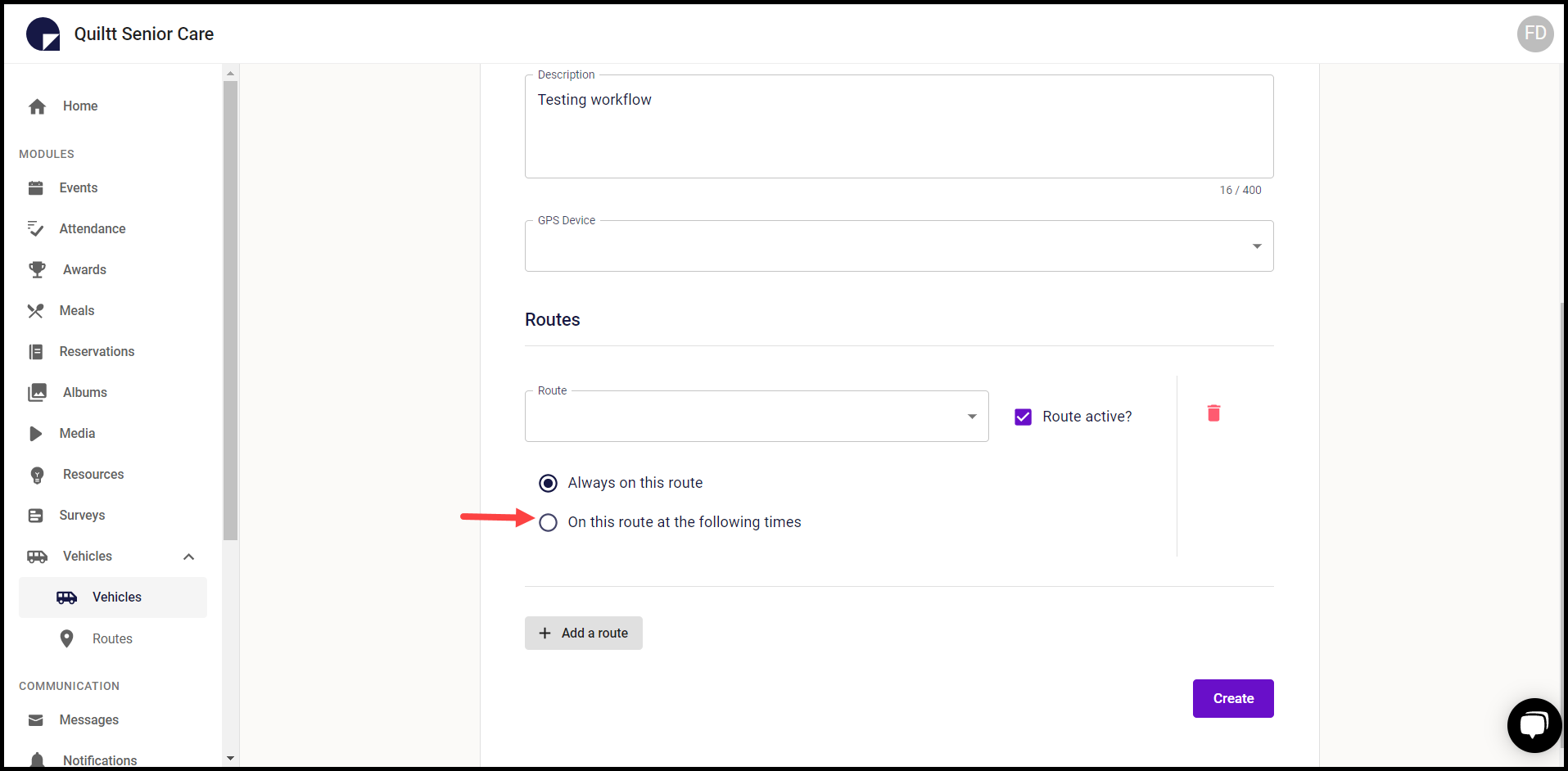Click the Messages envelope icon
The image size is (1568, 771).
(35, 720)
